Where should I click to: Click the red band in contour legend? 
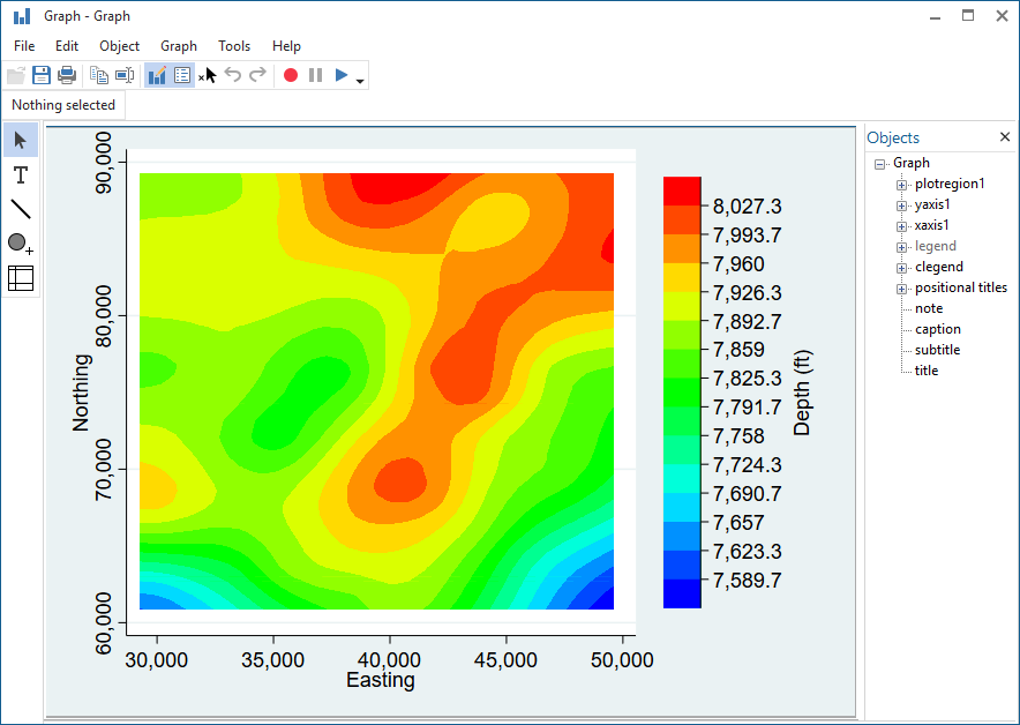click(x=682, y=191)
